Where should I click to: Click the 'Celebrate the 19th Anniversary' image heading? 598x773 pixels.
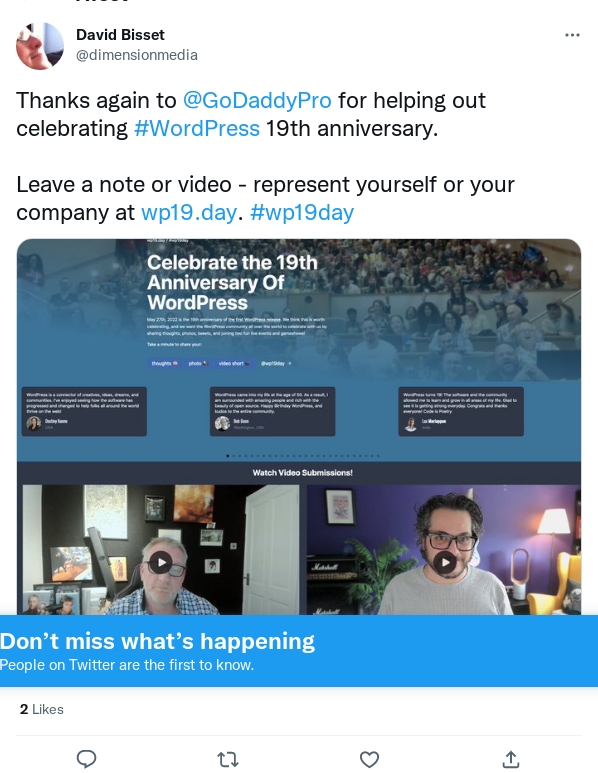(232, 282)
